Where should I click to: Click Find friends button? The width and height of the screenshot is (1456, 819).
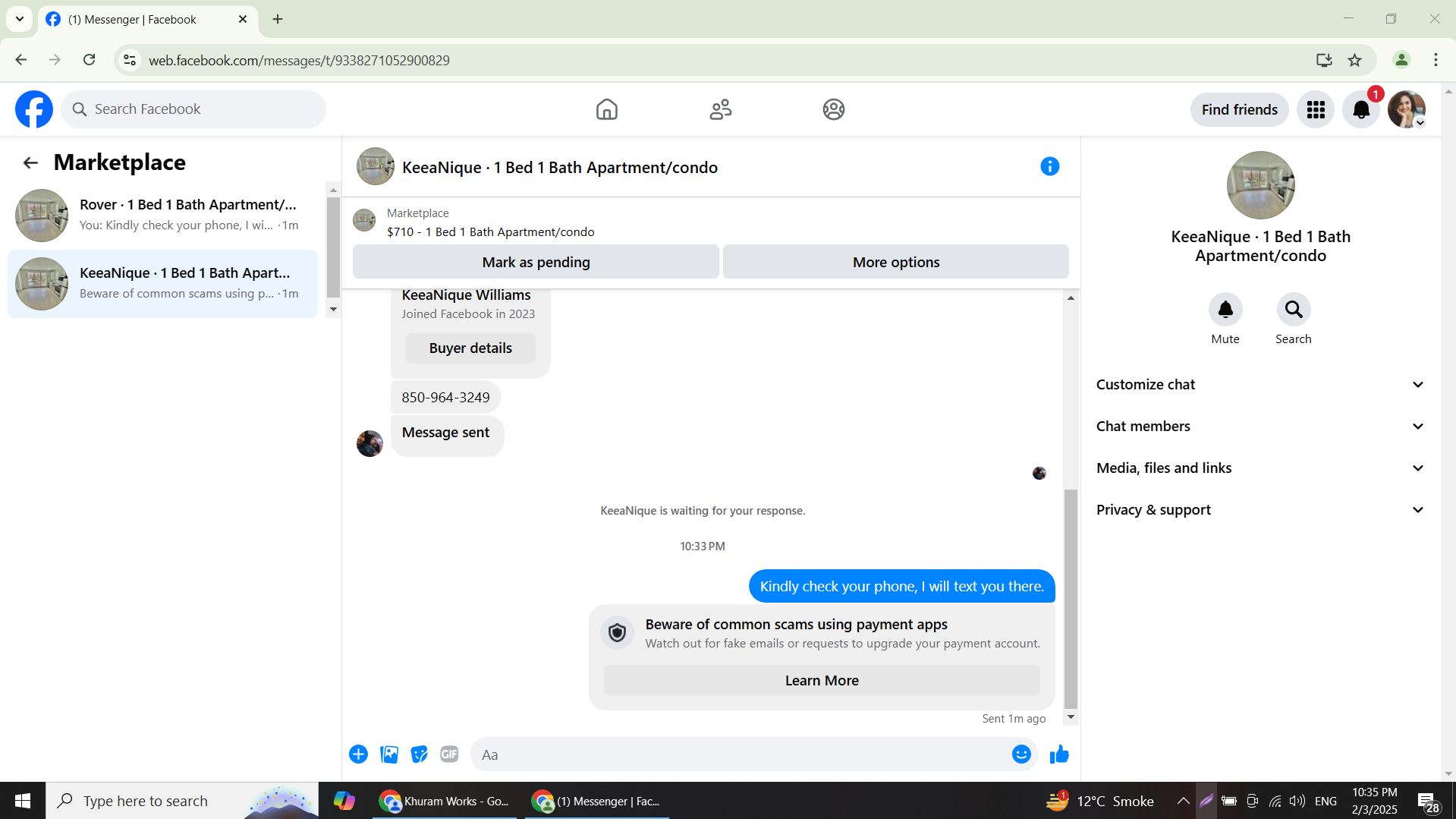(x=1240, y=109)
